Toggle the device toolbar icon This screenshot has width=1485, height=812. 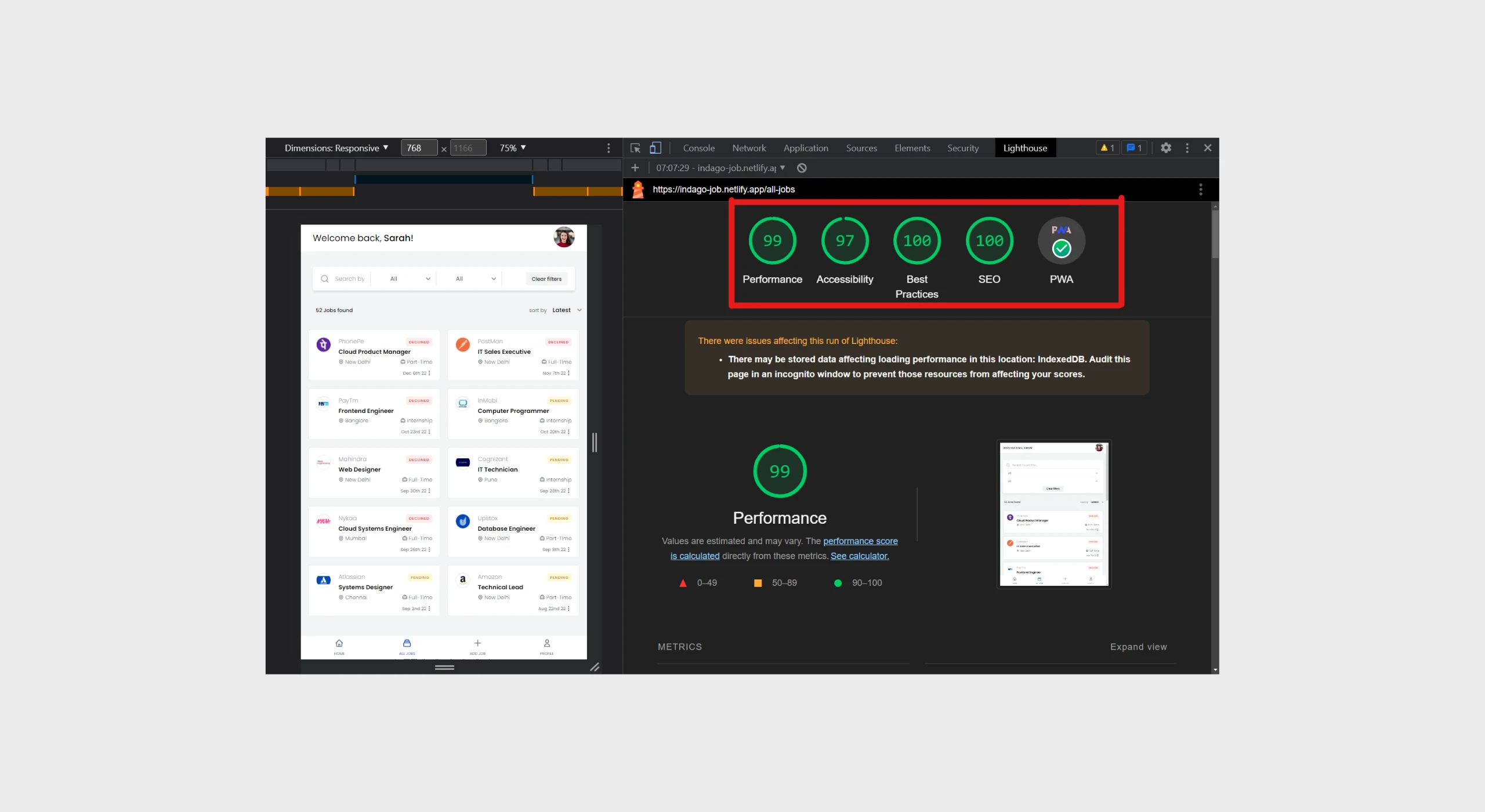(x=655, y=148)
